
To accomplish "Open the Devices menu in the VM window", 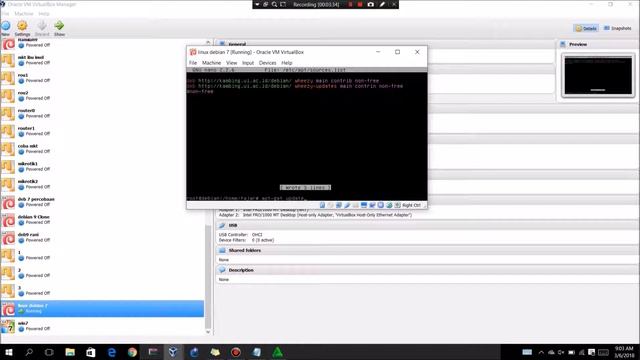I will (x=267, y=63).
